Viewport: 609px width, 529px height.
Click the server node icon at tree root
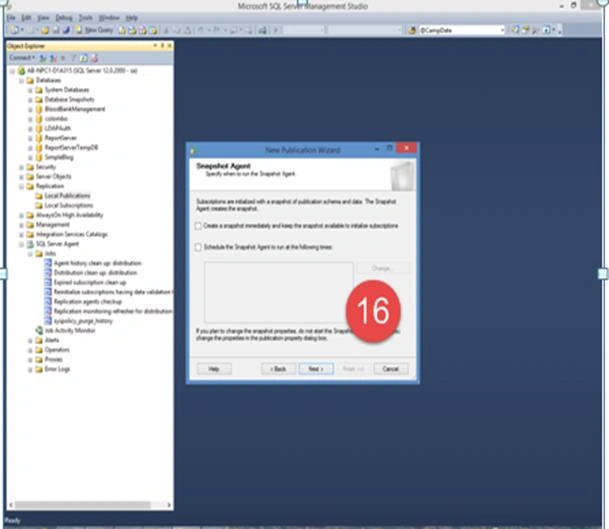point(22,71)
